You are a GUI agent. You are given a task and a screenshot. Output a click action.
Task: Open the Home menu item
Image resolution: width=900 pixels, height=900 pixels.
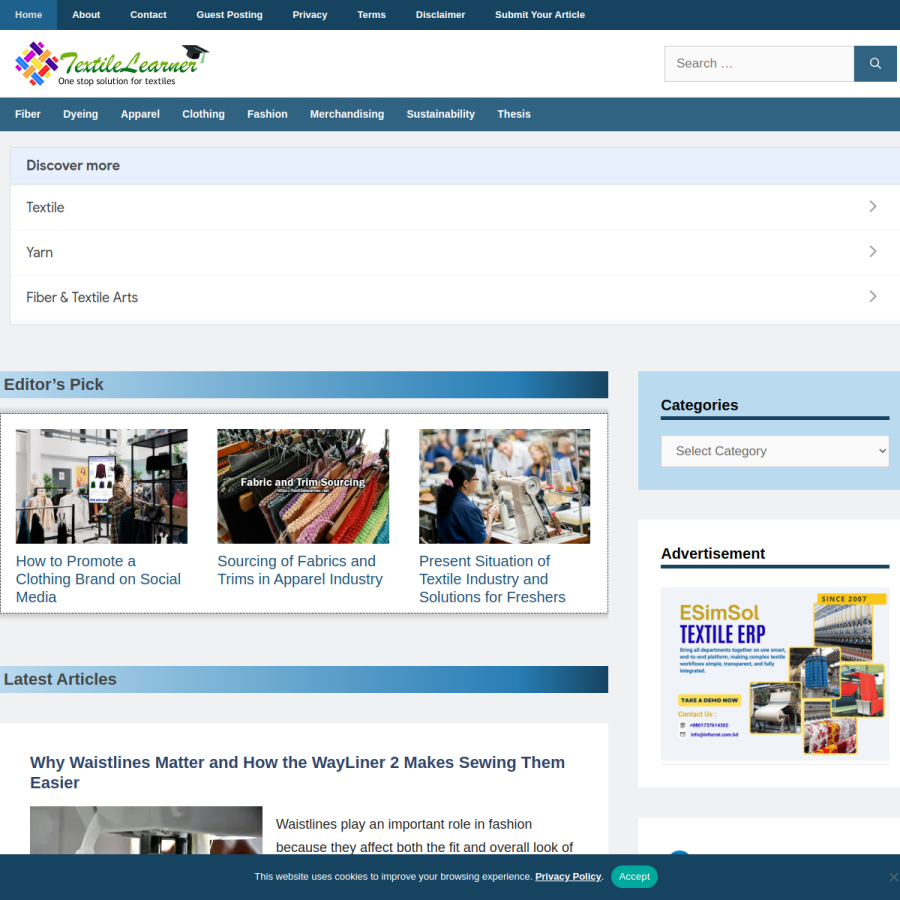pyautogui.click(x=28, y=15)
